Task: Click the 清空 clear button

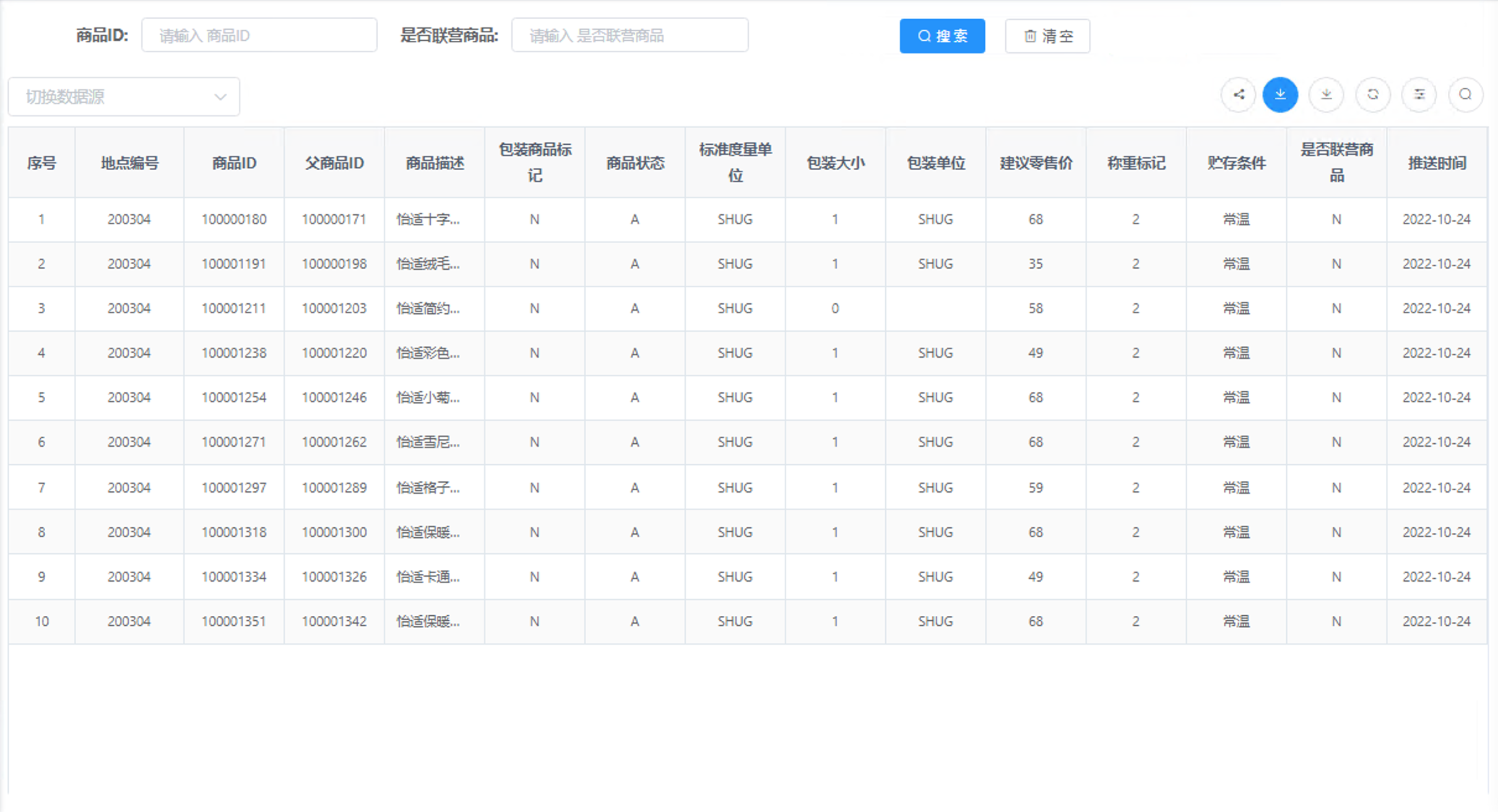Action: [1047, 36]
